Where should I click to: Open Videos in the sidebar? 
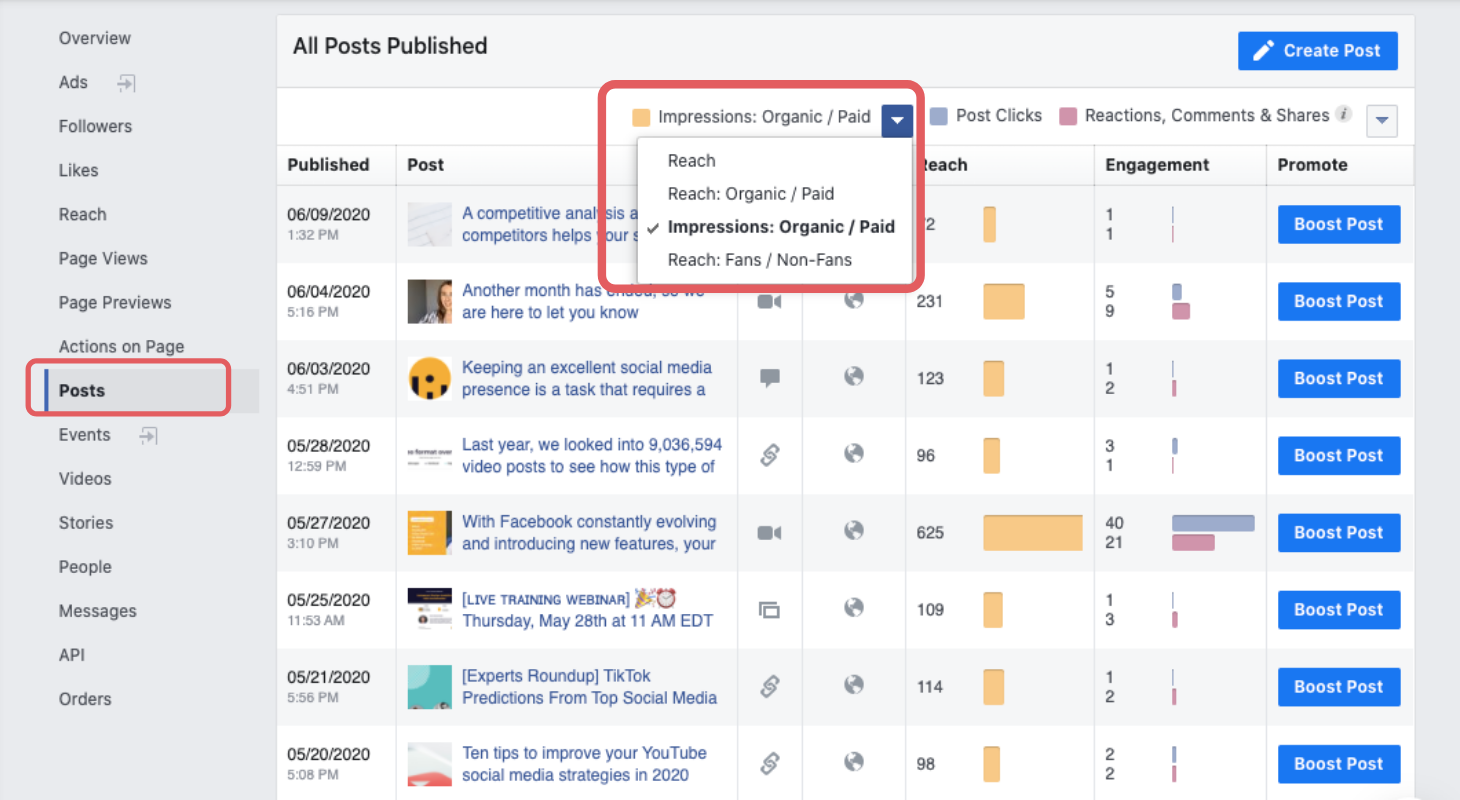[x=85, y=479]
